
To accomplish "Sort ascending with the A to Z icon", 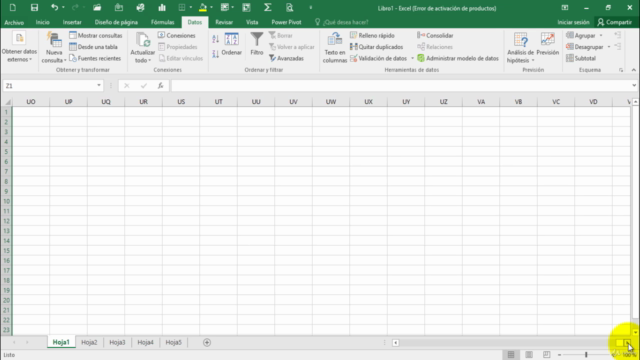I will [x=216, y=39].
